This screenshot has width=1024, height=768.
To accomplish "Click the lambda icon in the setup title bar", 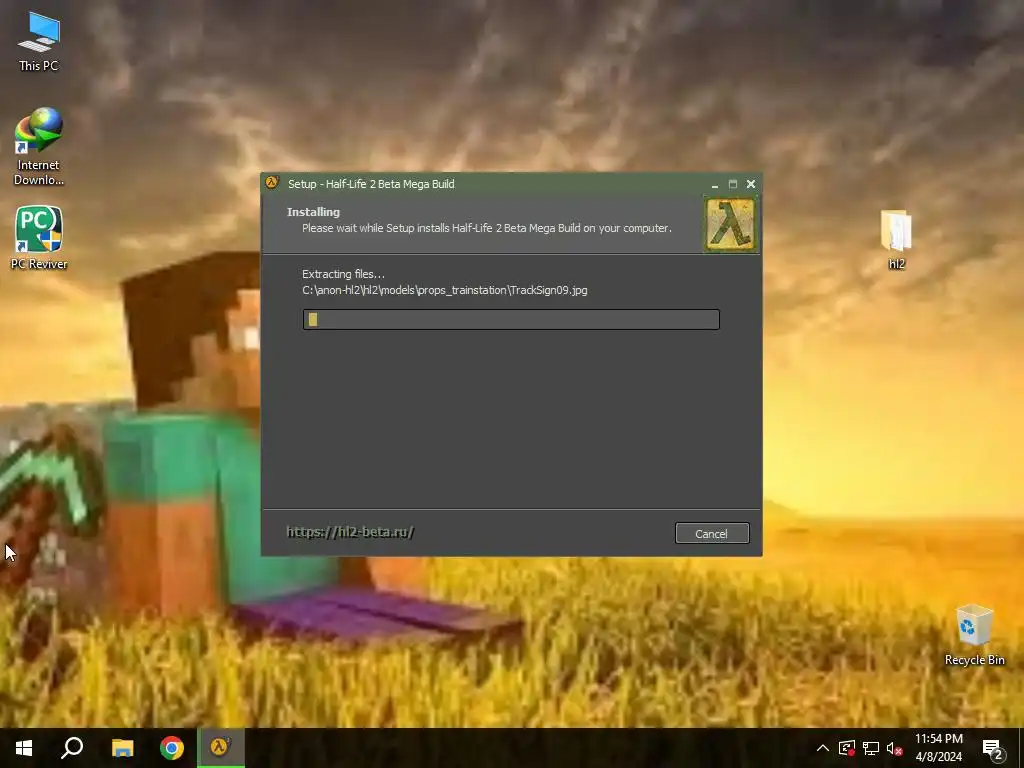I will [272, 183].
